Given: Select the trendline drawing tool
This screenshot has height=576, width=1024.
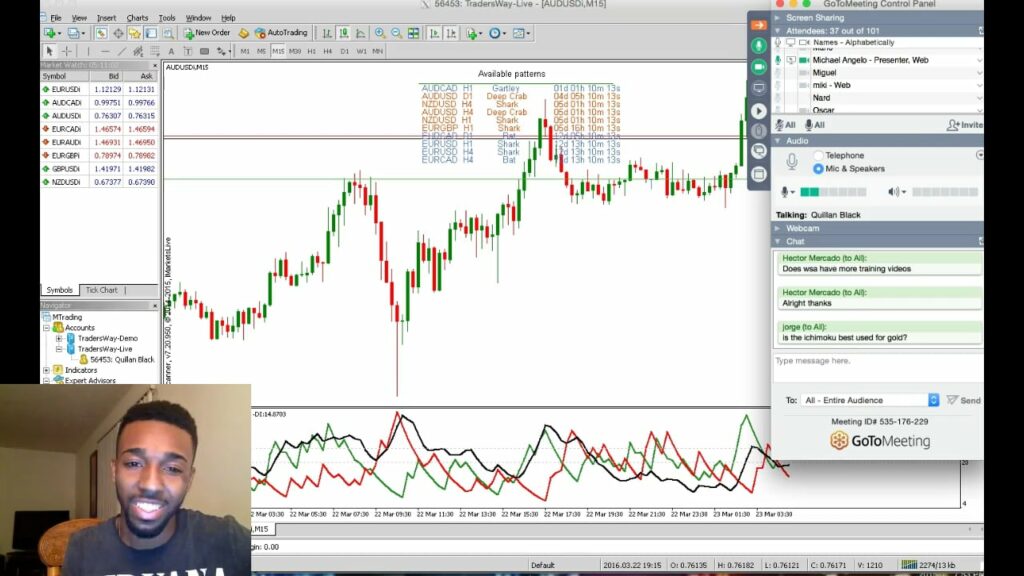Looking at the screenshot, I should click(x=122, y=51).
